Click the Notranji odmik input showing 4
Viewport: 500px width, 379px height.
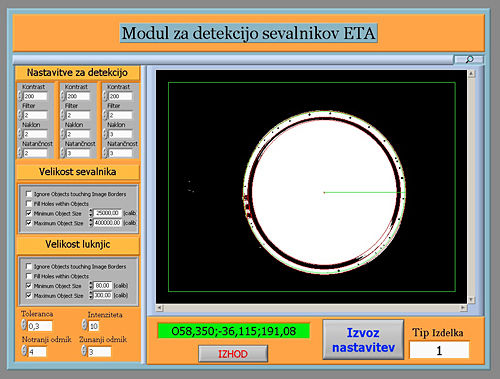tap(37, 352)
